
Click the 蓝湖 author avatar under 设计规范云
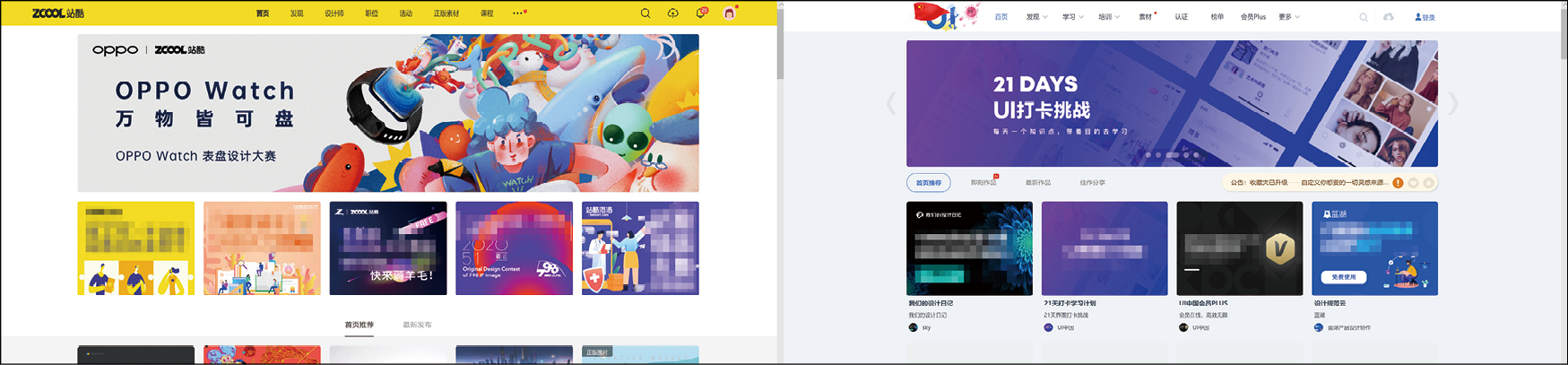(1318, 327)
